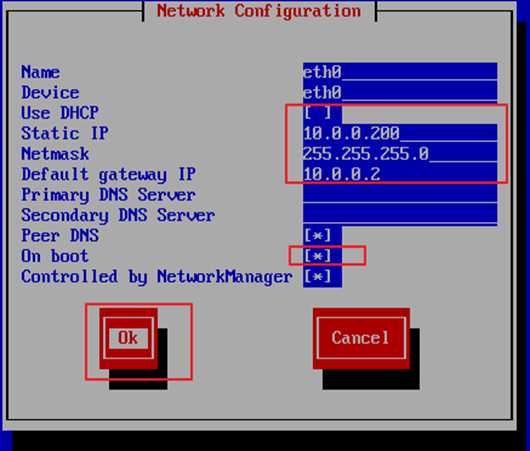Click the 'Static IP' label

(65, 133)
